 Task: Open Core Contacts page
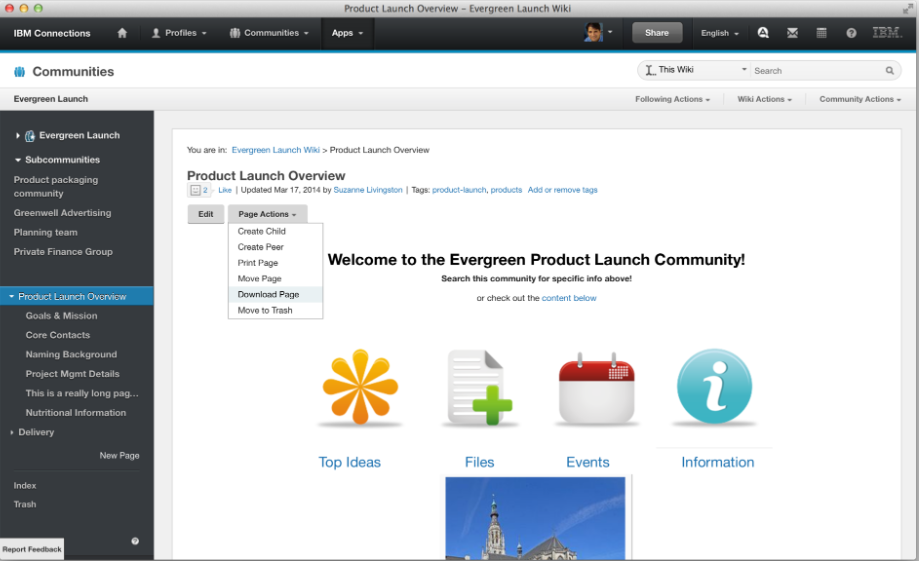tap(58, 335)
